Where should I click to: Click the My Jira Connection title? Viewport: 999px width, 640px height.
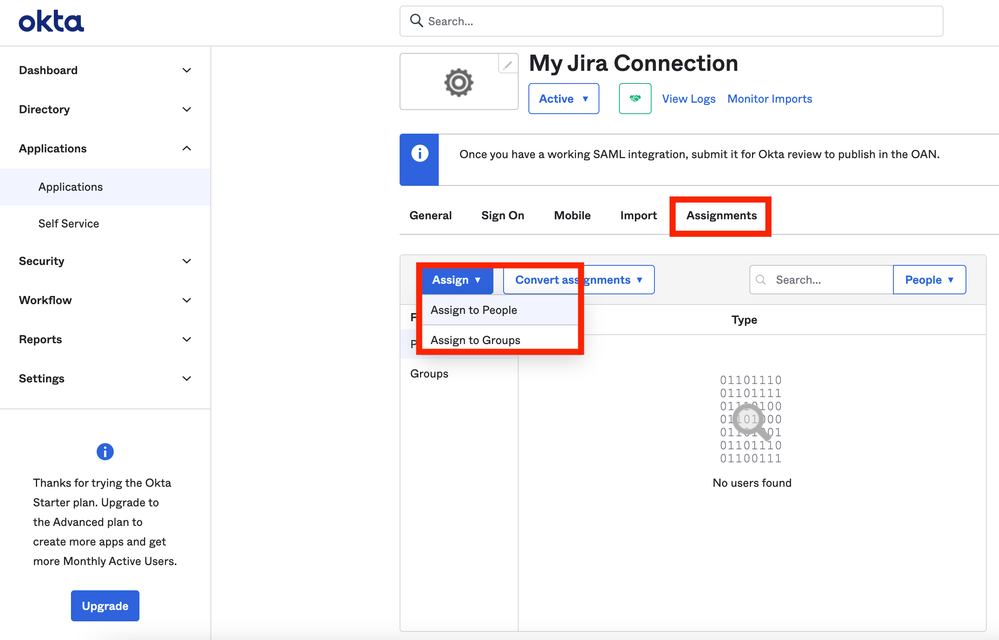[x=633, y=63]
